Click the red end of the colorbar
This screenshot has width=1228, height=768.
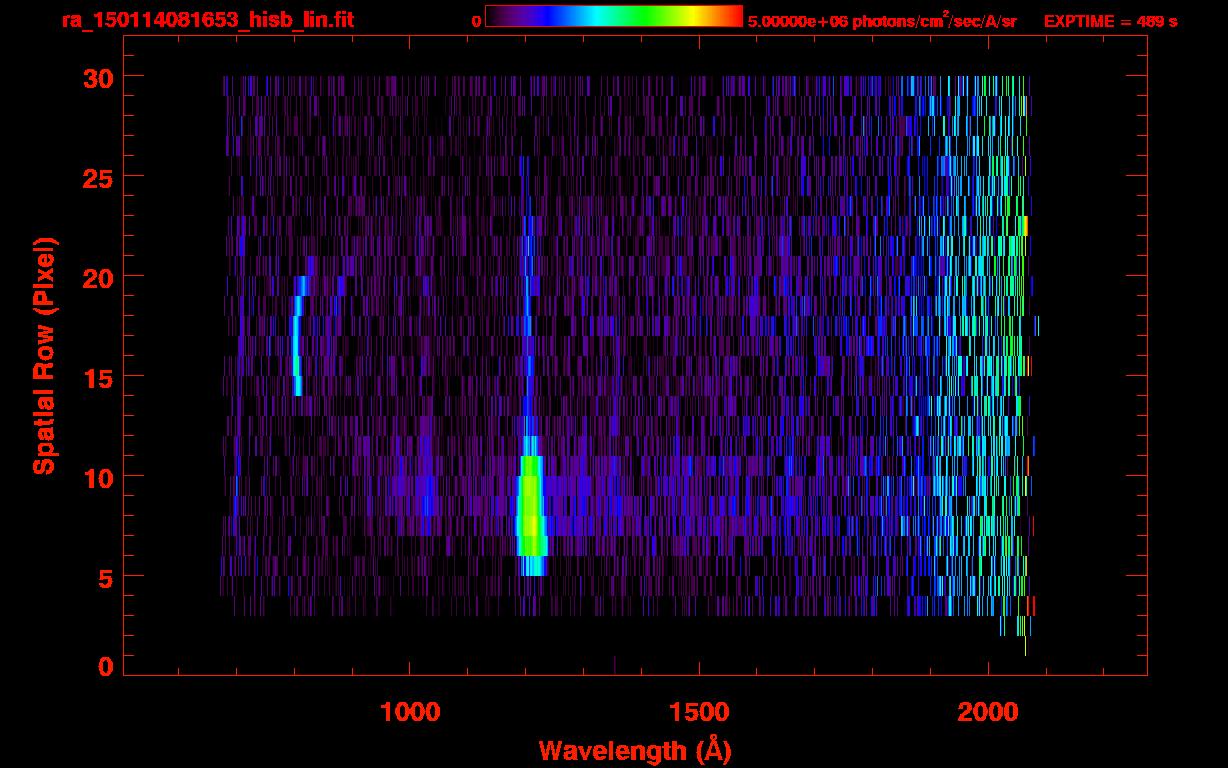[732, 17]
